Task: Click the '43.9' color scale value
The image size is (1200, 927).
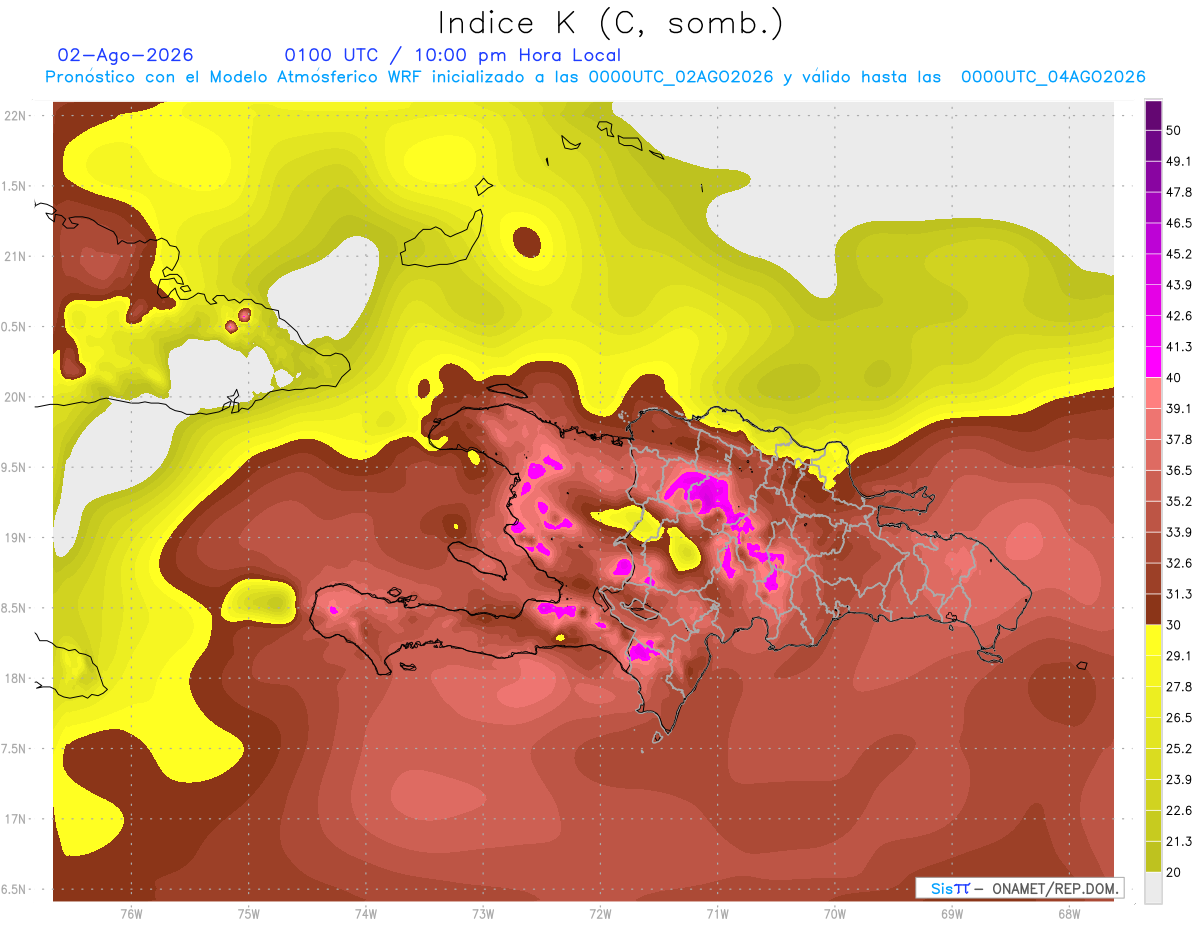Action: click(x=1179, y=285)
